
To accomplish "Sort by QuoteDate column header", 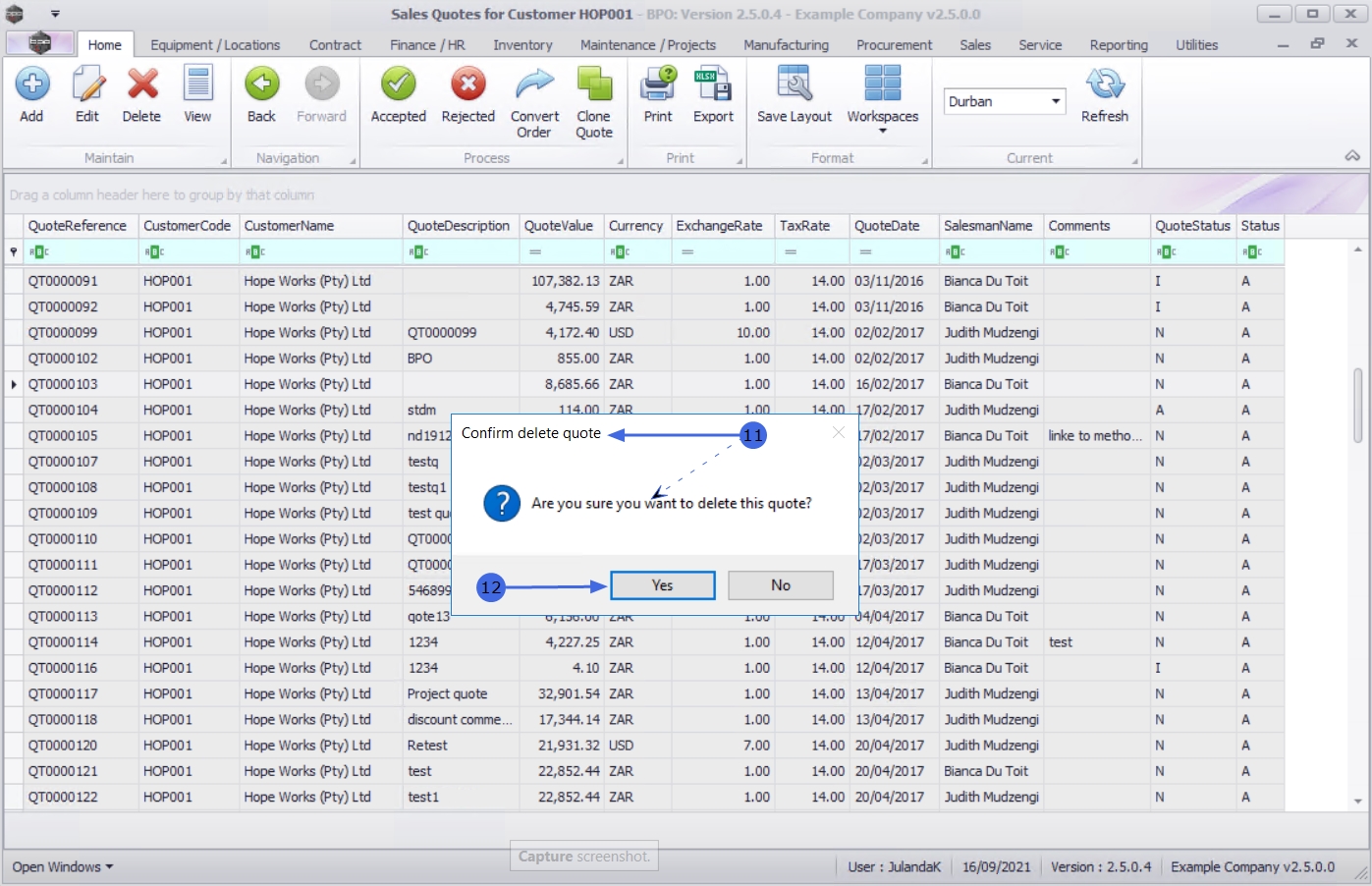I will [894, 226].
